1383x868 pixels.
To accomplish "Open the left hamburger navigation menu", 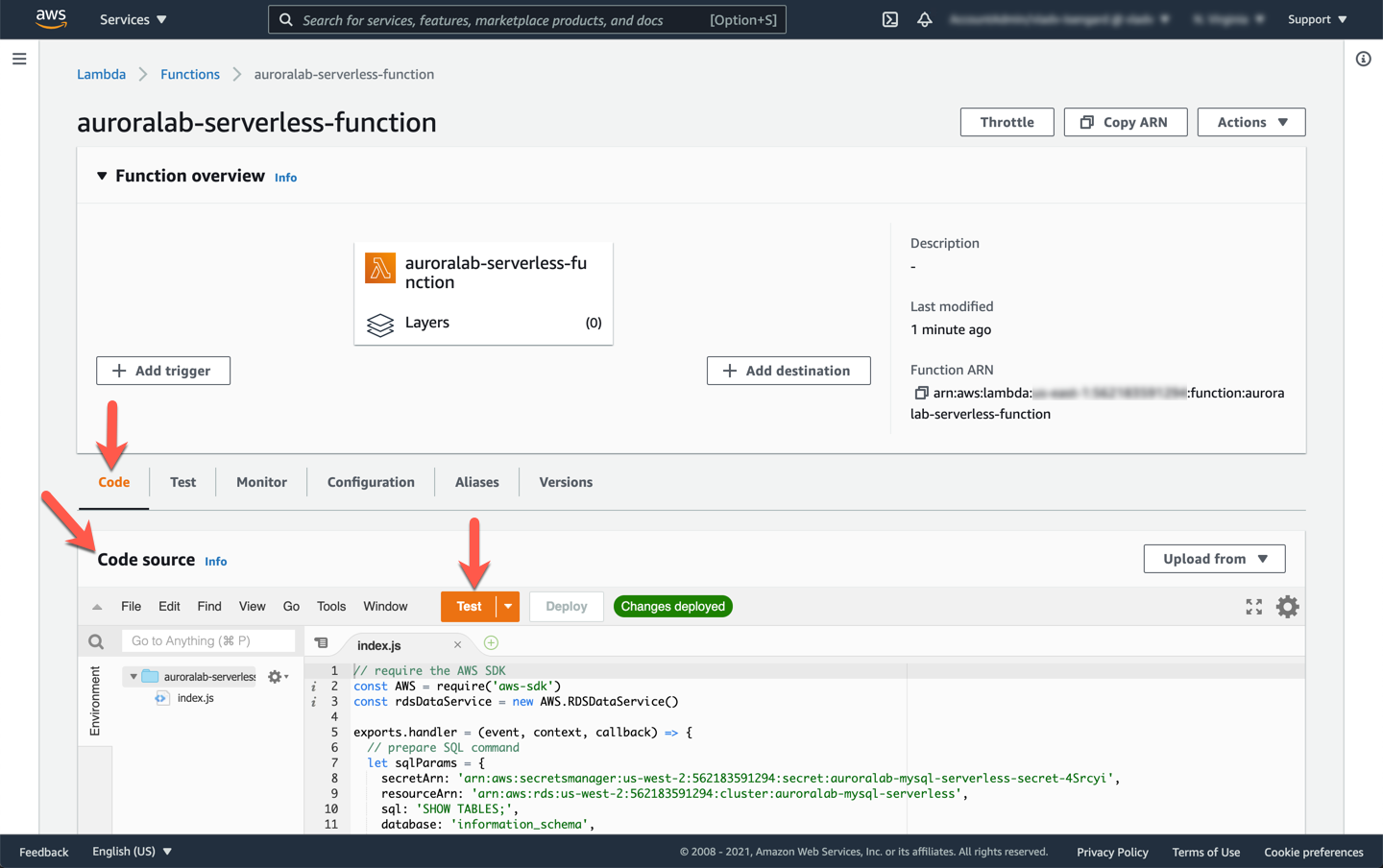I will [x=19, y=60].
